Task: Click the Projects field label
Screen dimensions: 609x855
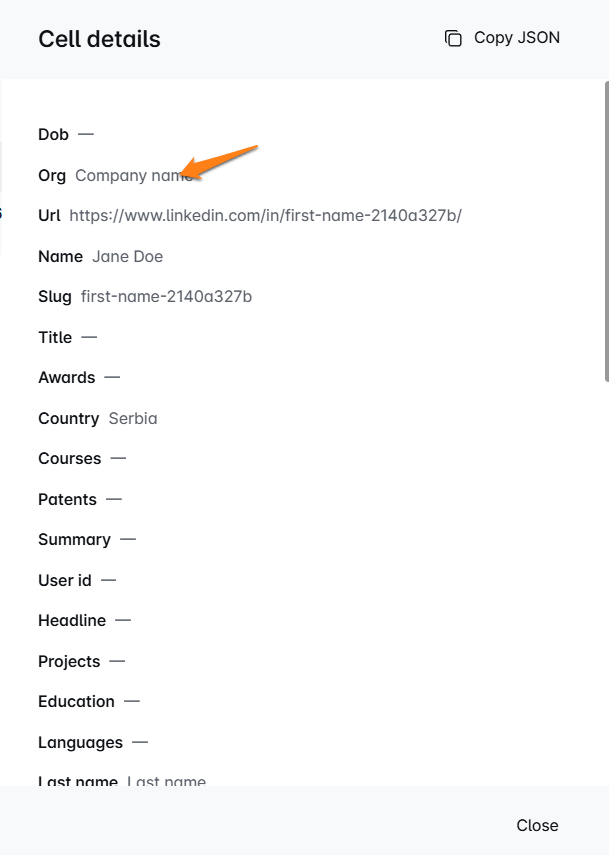Action: click(x=69, y=661)
